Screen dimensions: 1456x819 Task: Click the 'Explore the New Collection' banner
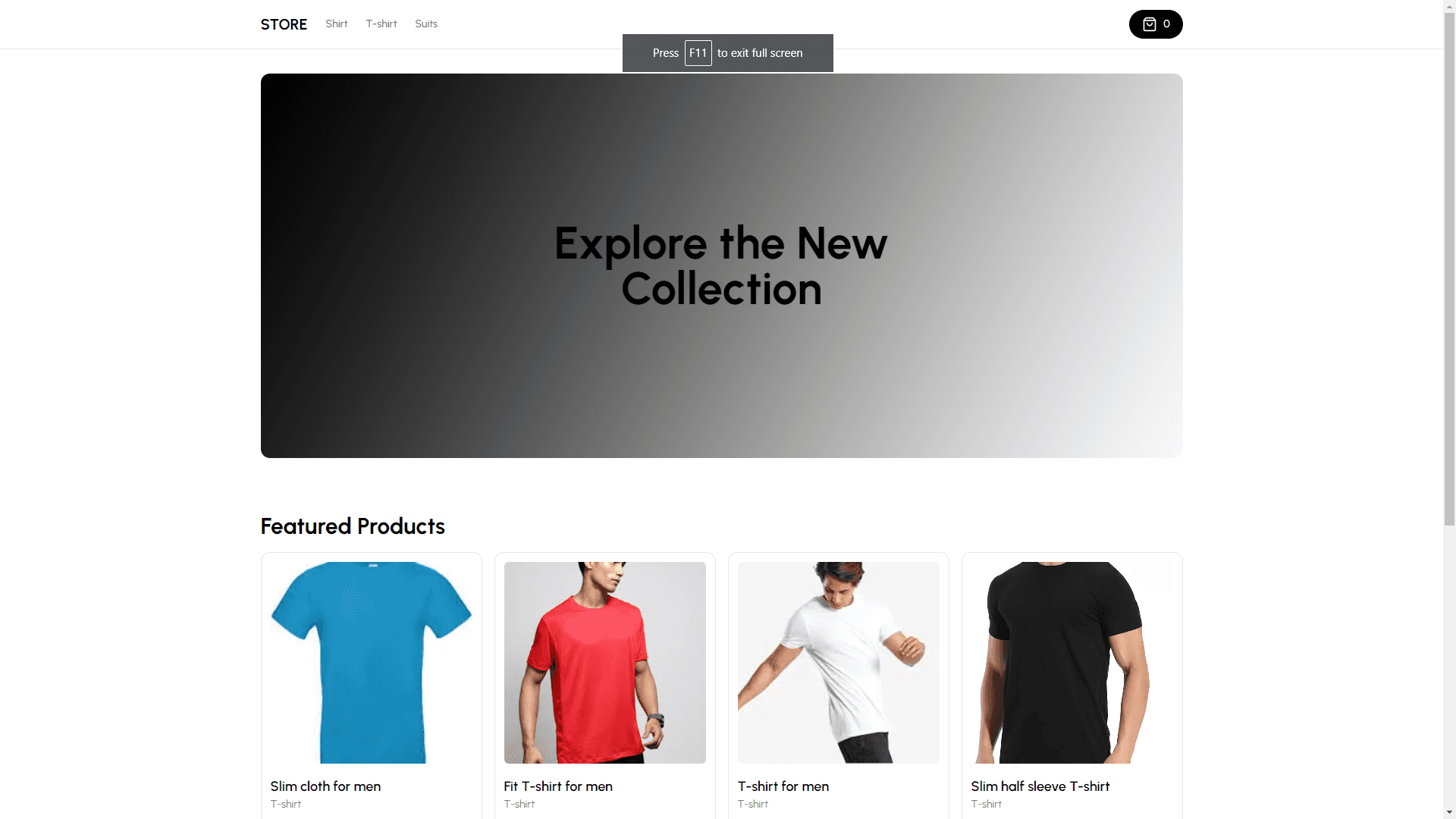point(721,265)
